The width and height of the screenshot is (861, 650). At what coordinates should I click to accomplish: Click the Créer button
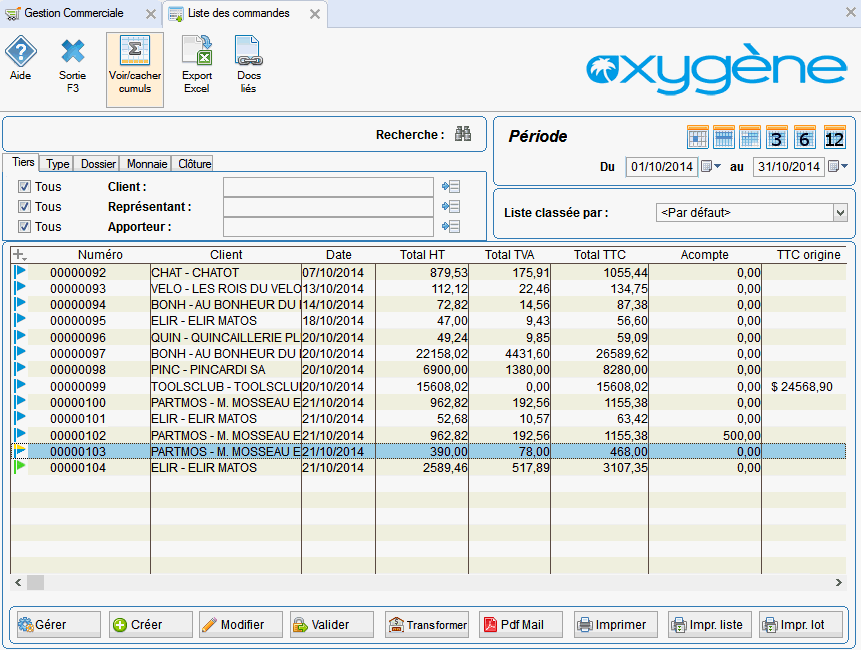pyautogui.click(x=150, y=625)
